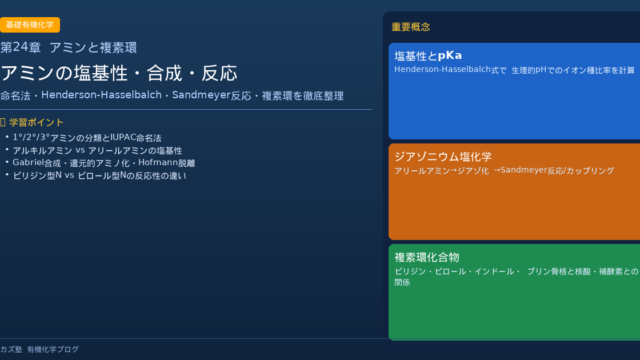Select the chapter heading 第24章 アミンと複素環
640x360 pixels.
69,48
